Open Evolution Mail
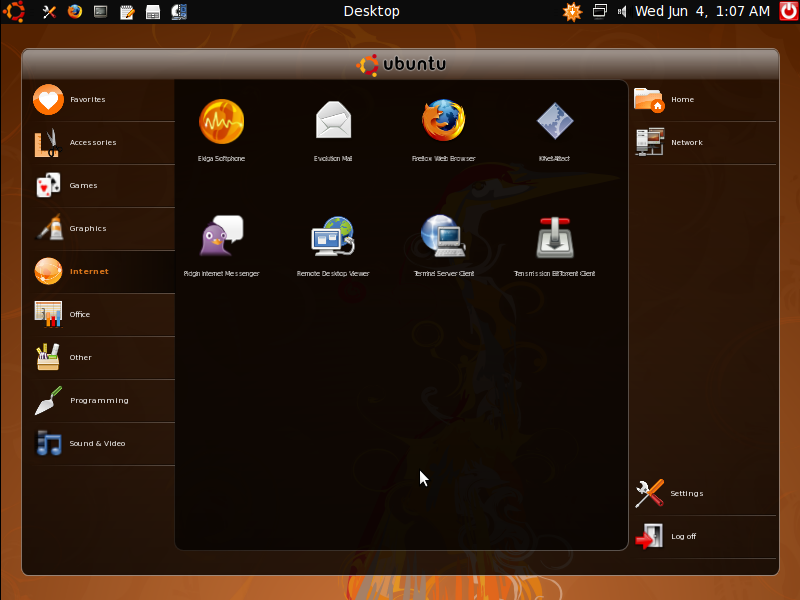 pos(333,130)
